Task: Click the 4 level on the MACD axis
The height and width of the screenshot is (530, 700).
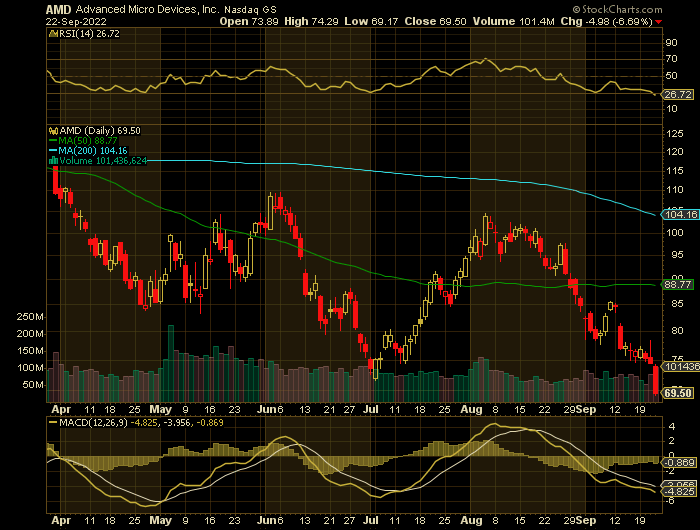Action: click(672, 427)
